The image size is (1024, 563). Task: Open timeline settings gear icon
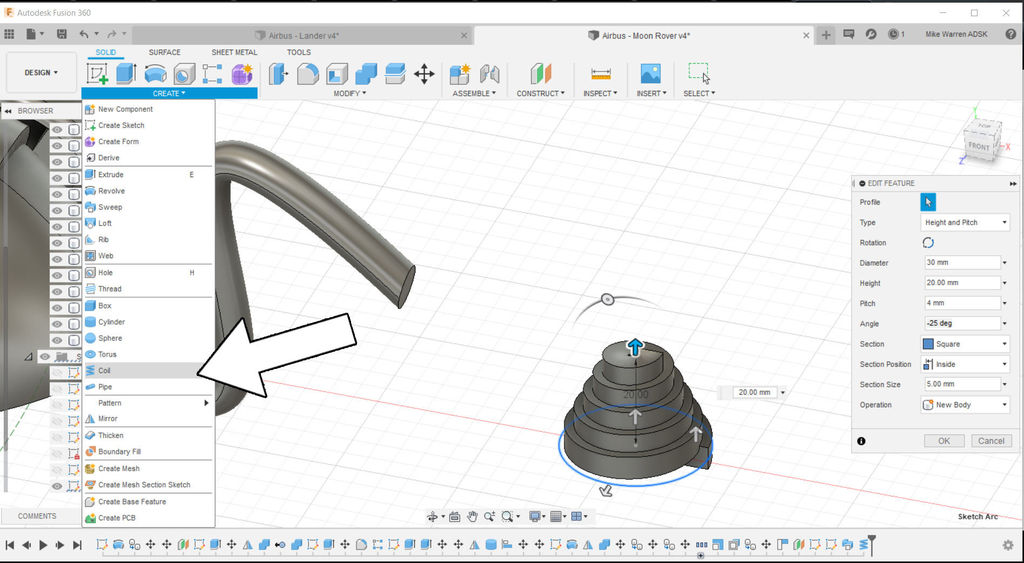(x=1007, y=545)
